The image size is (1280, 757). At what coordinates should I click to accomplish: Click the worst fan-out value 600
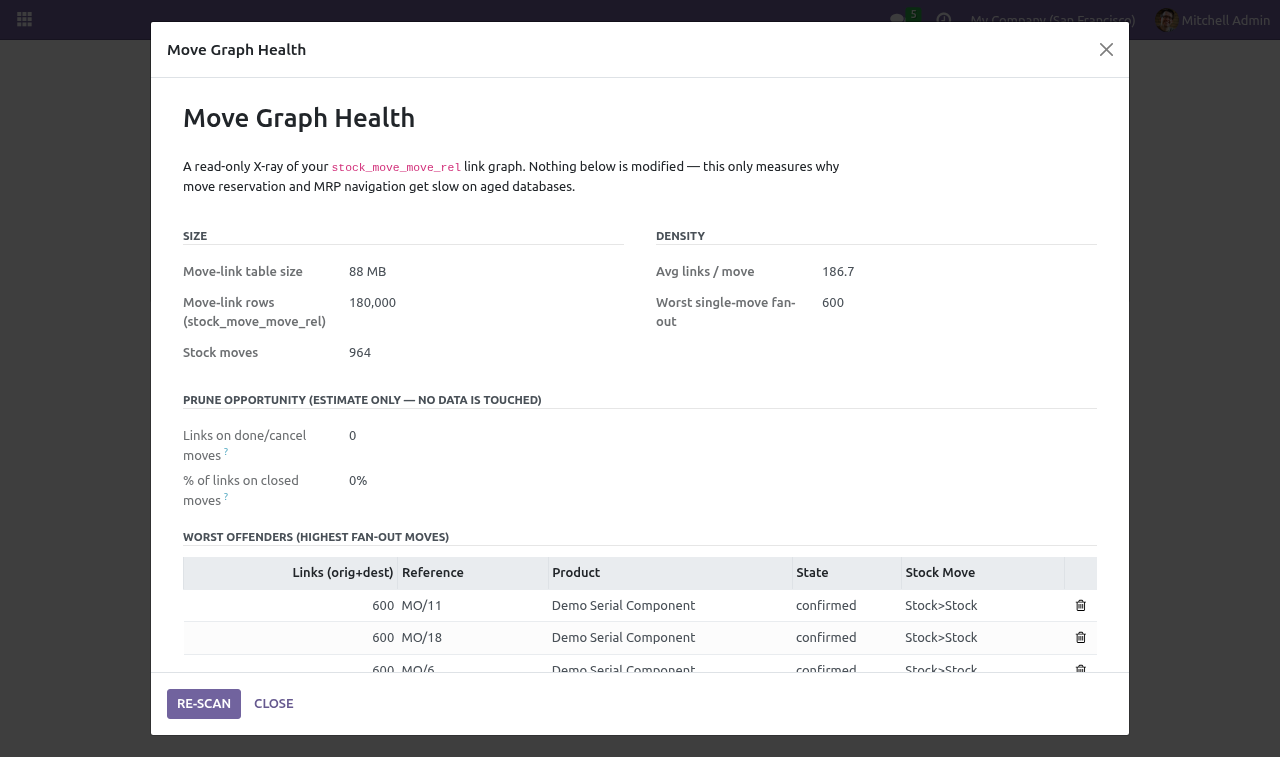pos(833,303)
